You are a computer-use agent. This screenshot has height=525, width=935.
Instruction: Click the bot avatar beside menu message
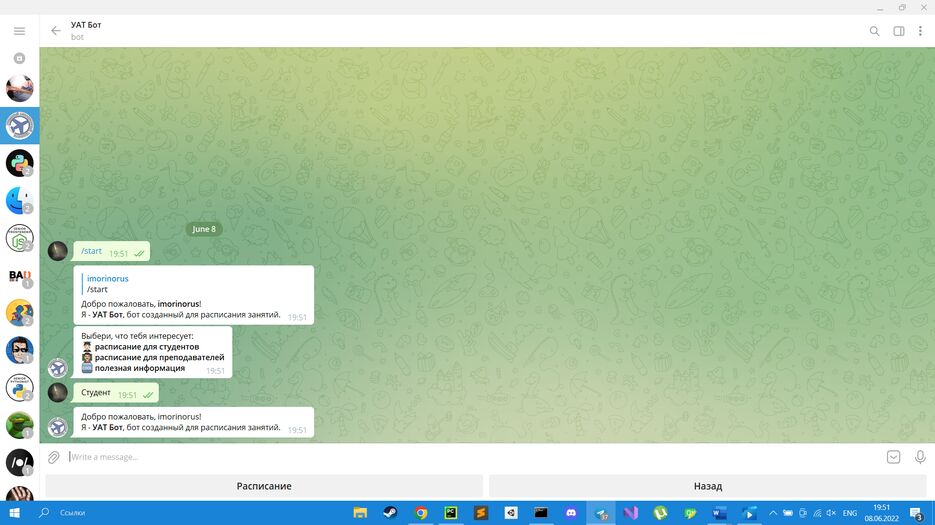[58, 368]
